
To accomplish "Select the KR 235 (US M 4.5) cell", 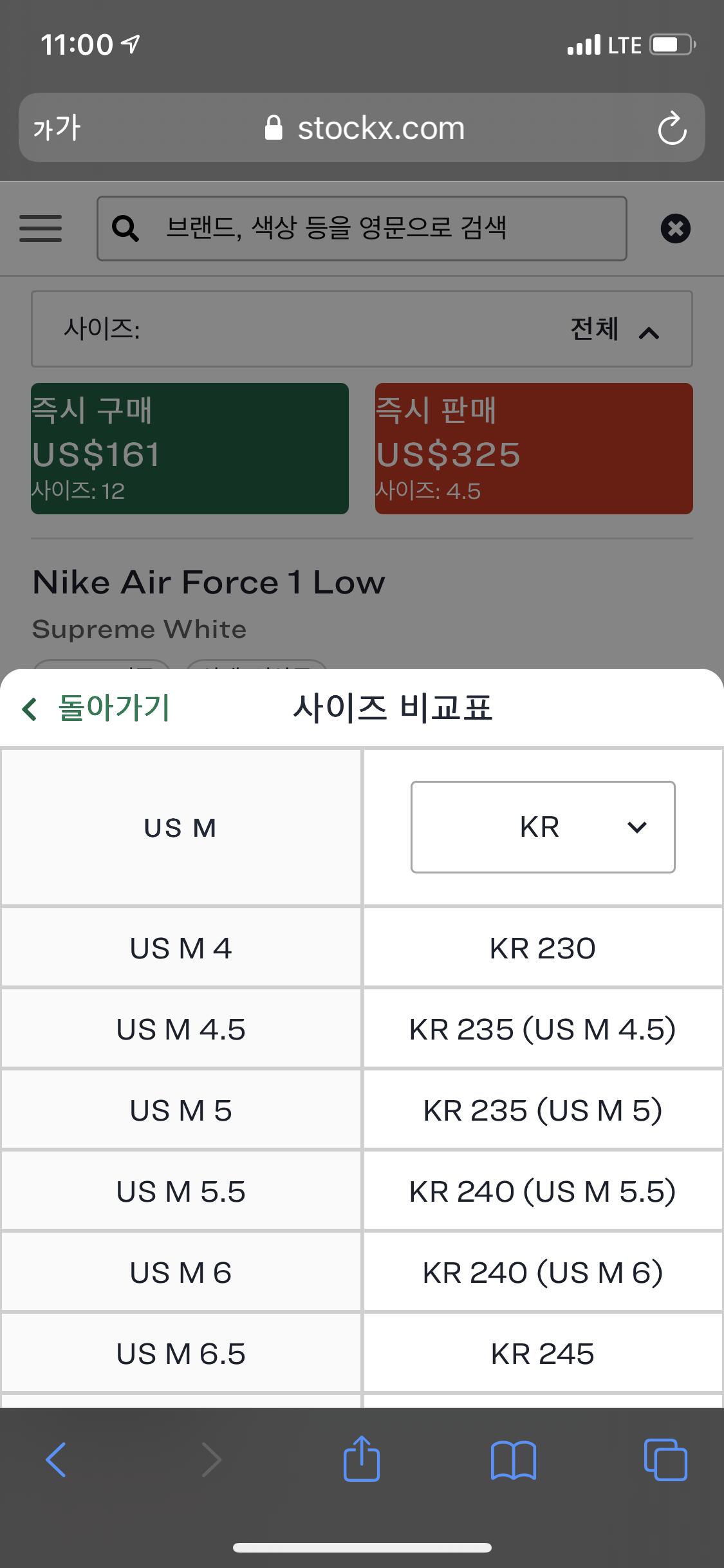I will tap(543, 1029).
